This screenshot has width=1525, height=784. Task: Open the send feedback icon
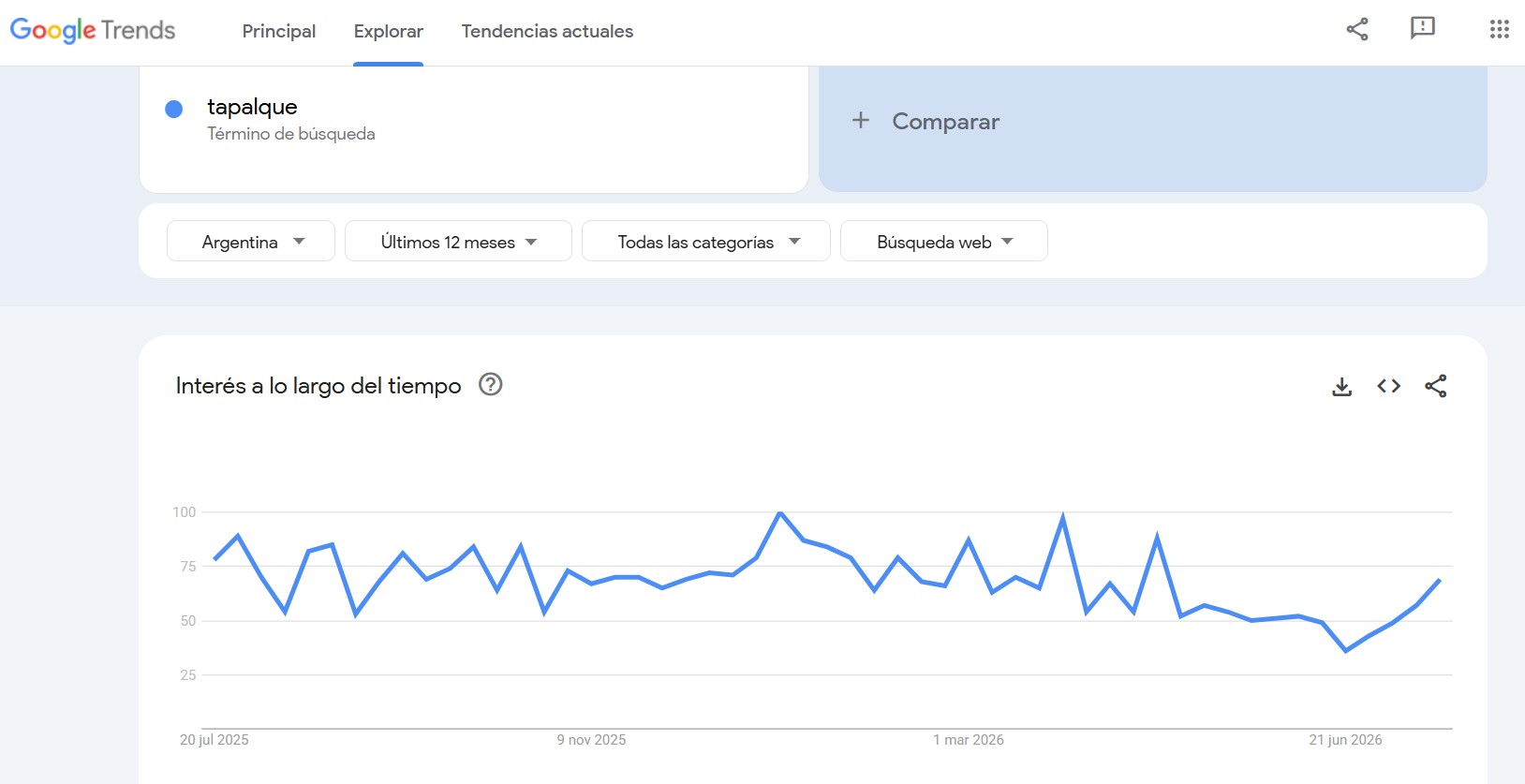pyautogui.click(x=1422, y=28)
